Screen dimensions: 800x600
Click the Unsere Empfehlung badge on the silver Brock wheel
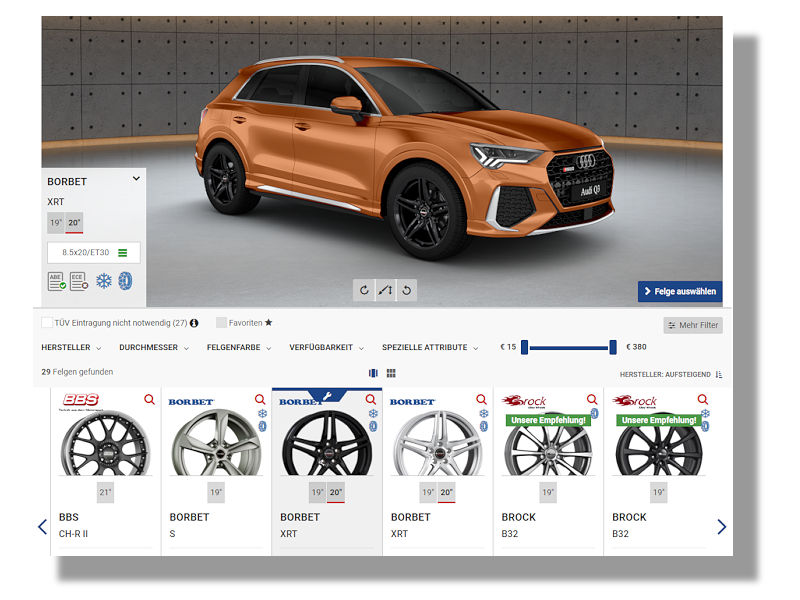[548, 420]
